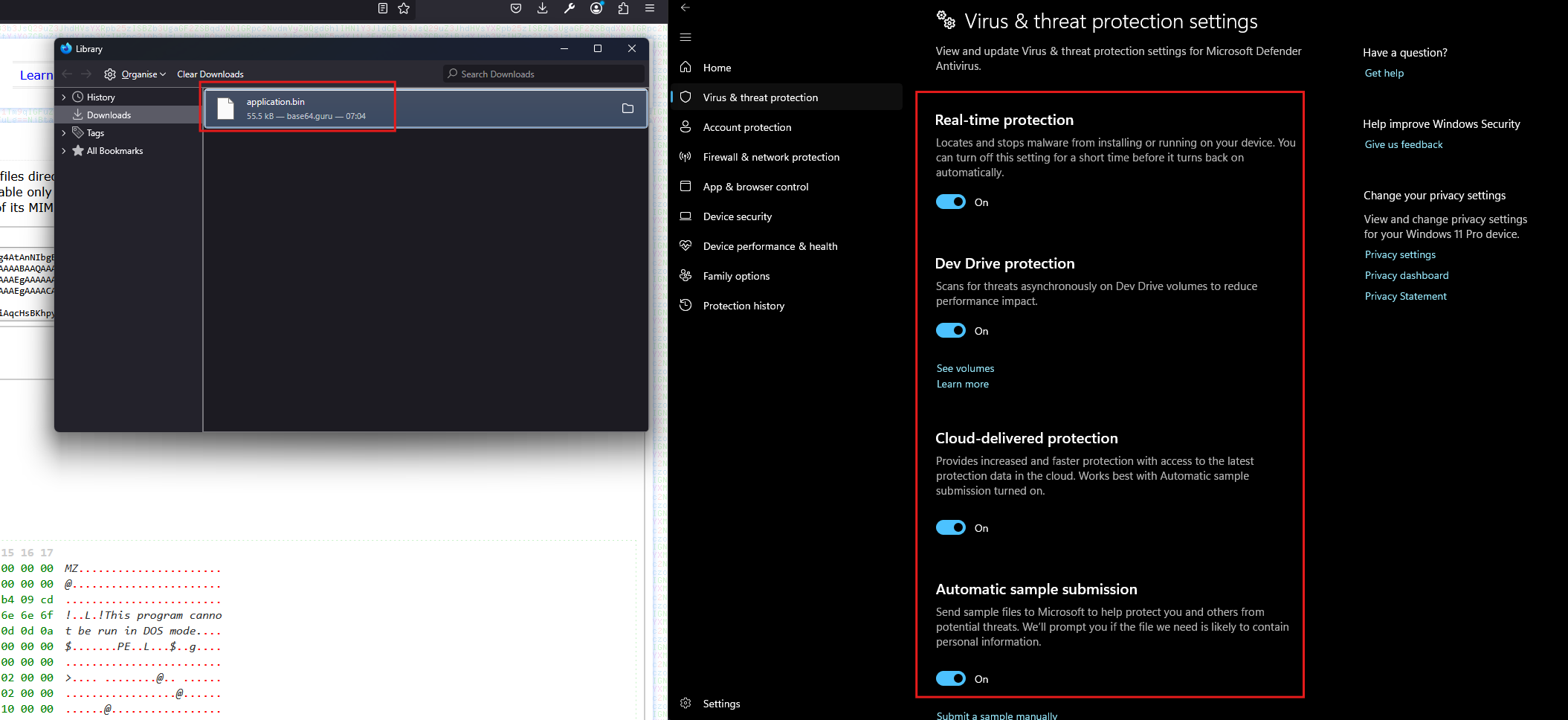Open Firefox hamburger application menu

(650, 8)
